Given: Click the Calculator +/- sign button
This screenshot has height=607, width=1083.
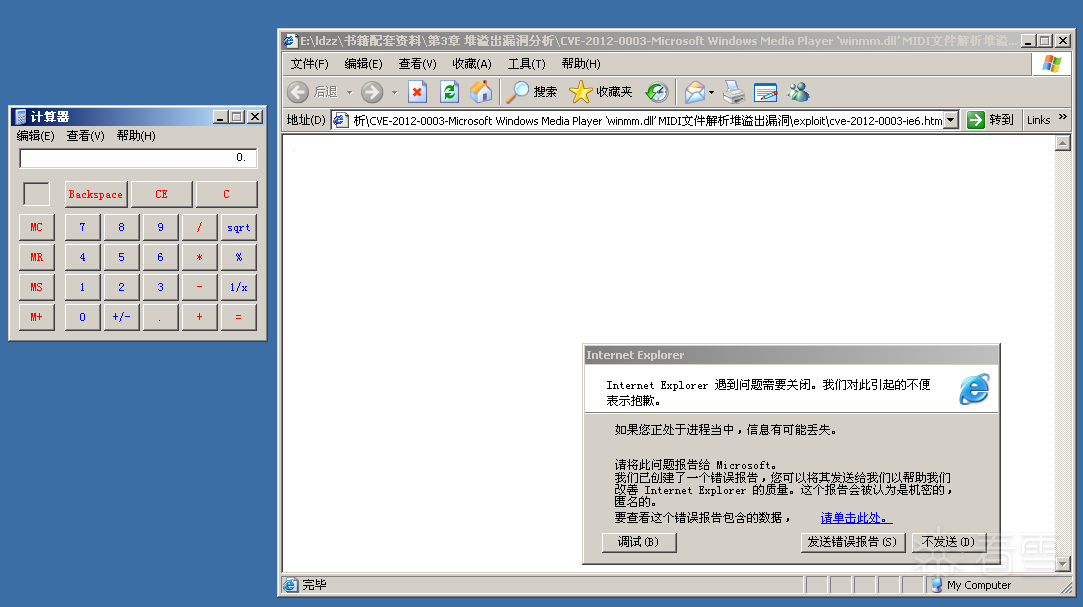Looking at the screenshot, I should (x=121, y=317).
